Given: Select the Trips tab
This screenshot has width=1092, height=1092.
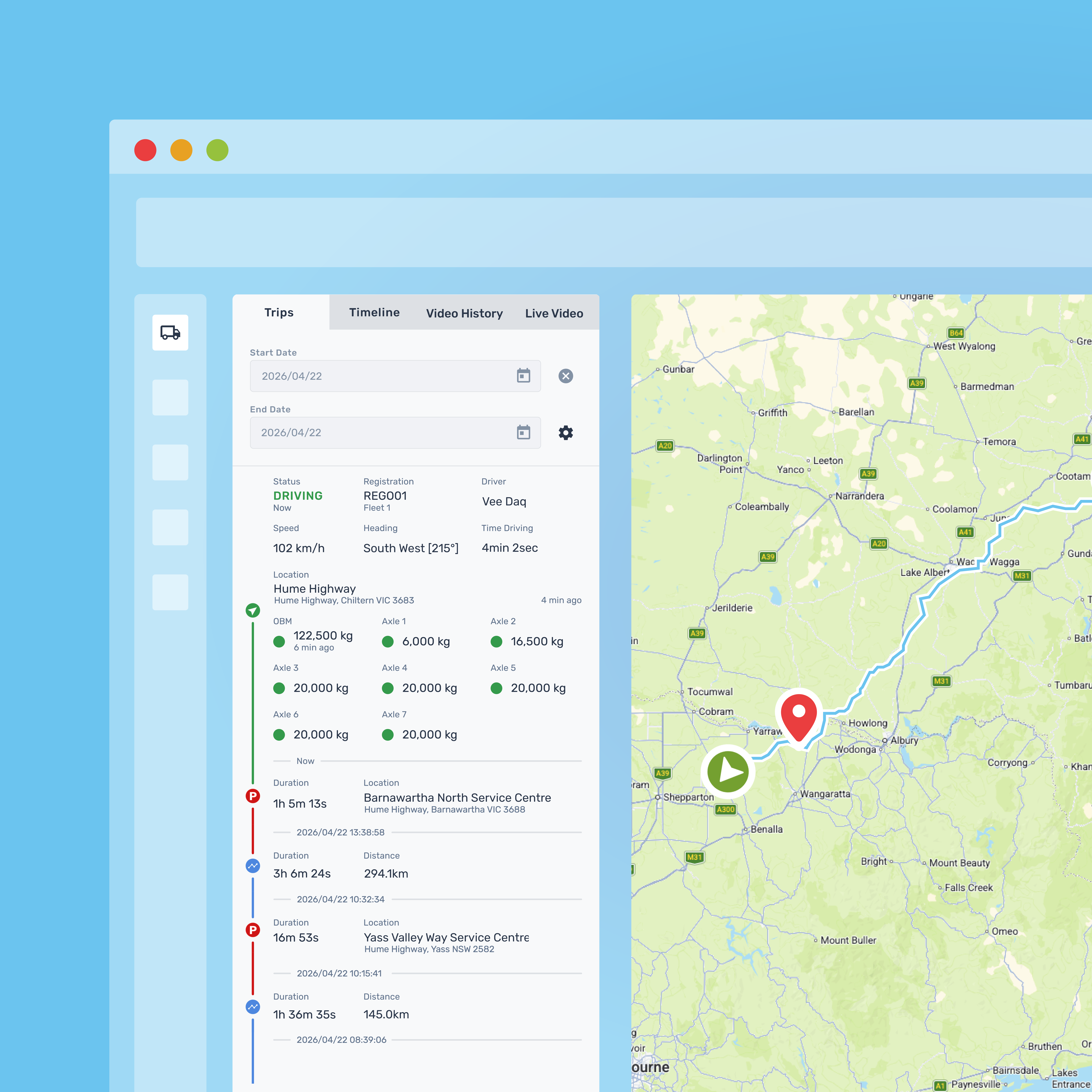Looking at the screenshot, I should click(x=279, y=313).
